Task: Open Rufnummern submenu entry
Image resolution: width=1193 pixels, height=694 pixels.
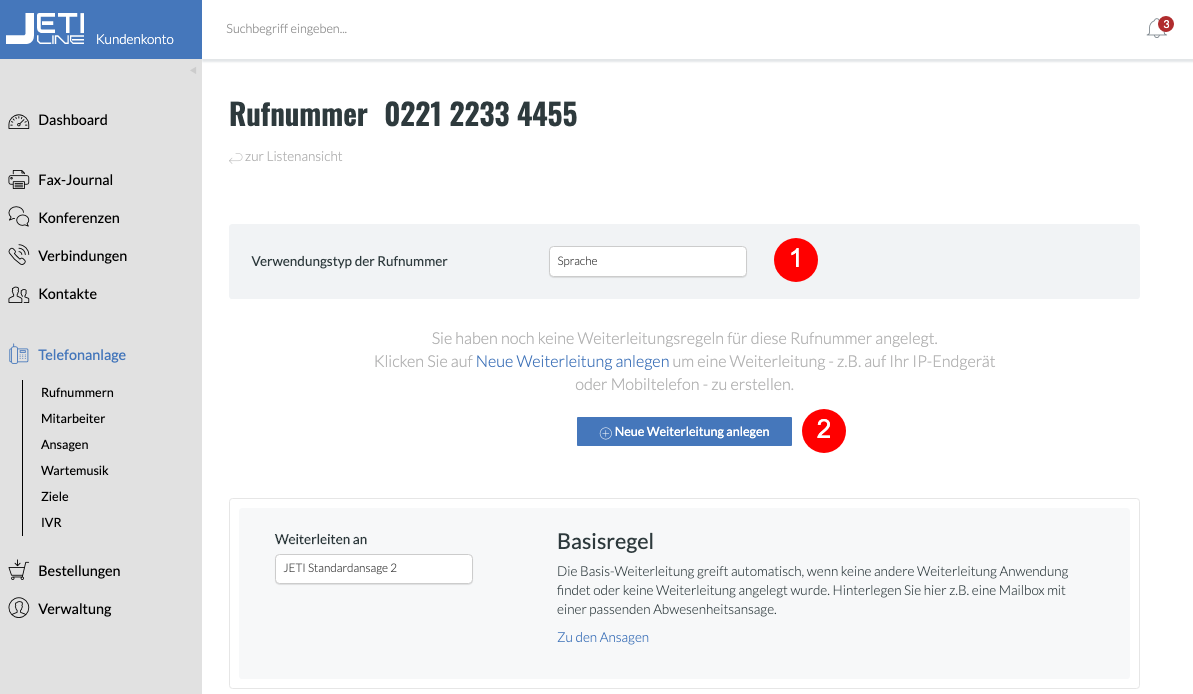Action: coord(78,393)
